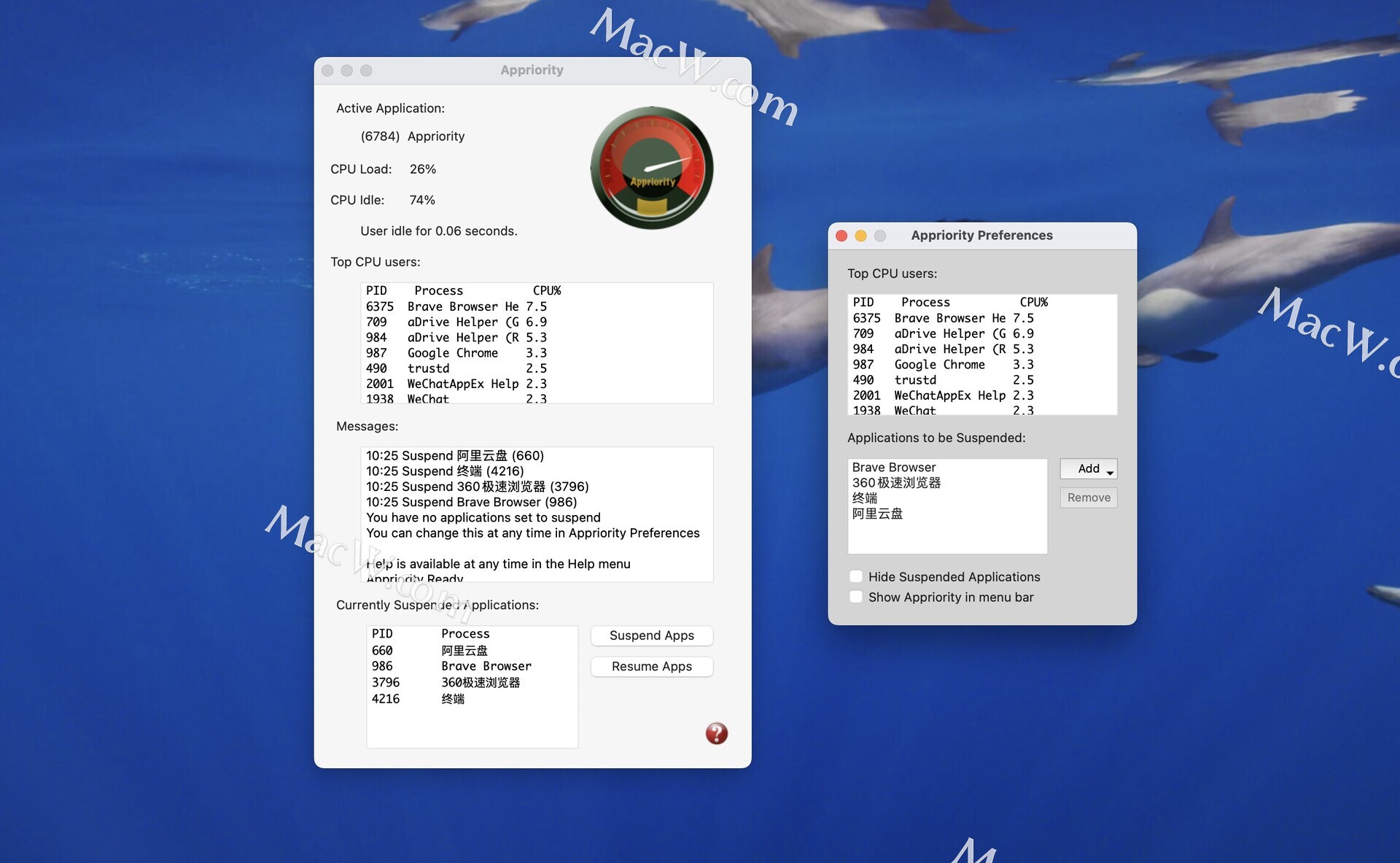This screenshot has height=863, width=1400.
Task: Click the active application (6784) Appriority text
Action: (412, 136)
